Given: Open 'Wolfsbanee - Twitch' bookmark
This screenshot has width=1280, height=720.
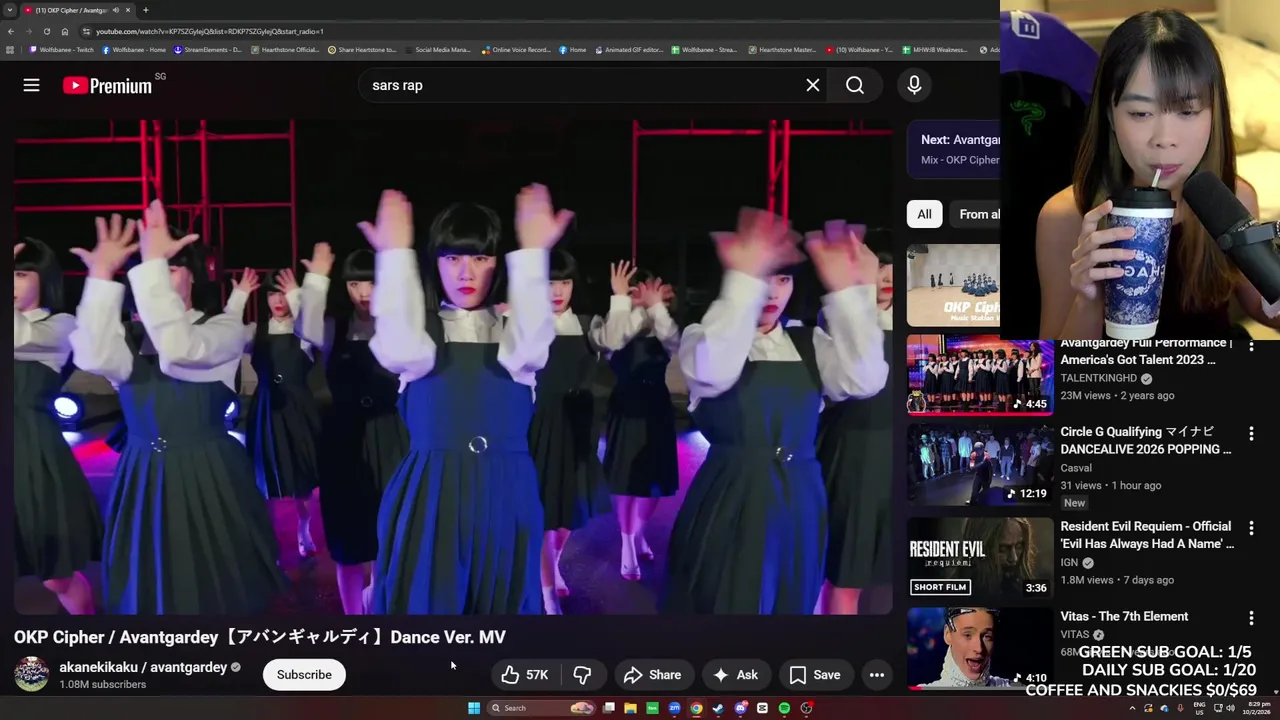Looking at the screenshot, I should coord(62,50).
